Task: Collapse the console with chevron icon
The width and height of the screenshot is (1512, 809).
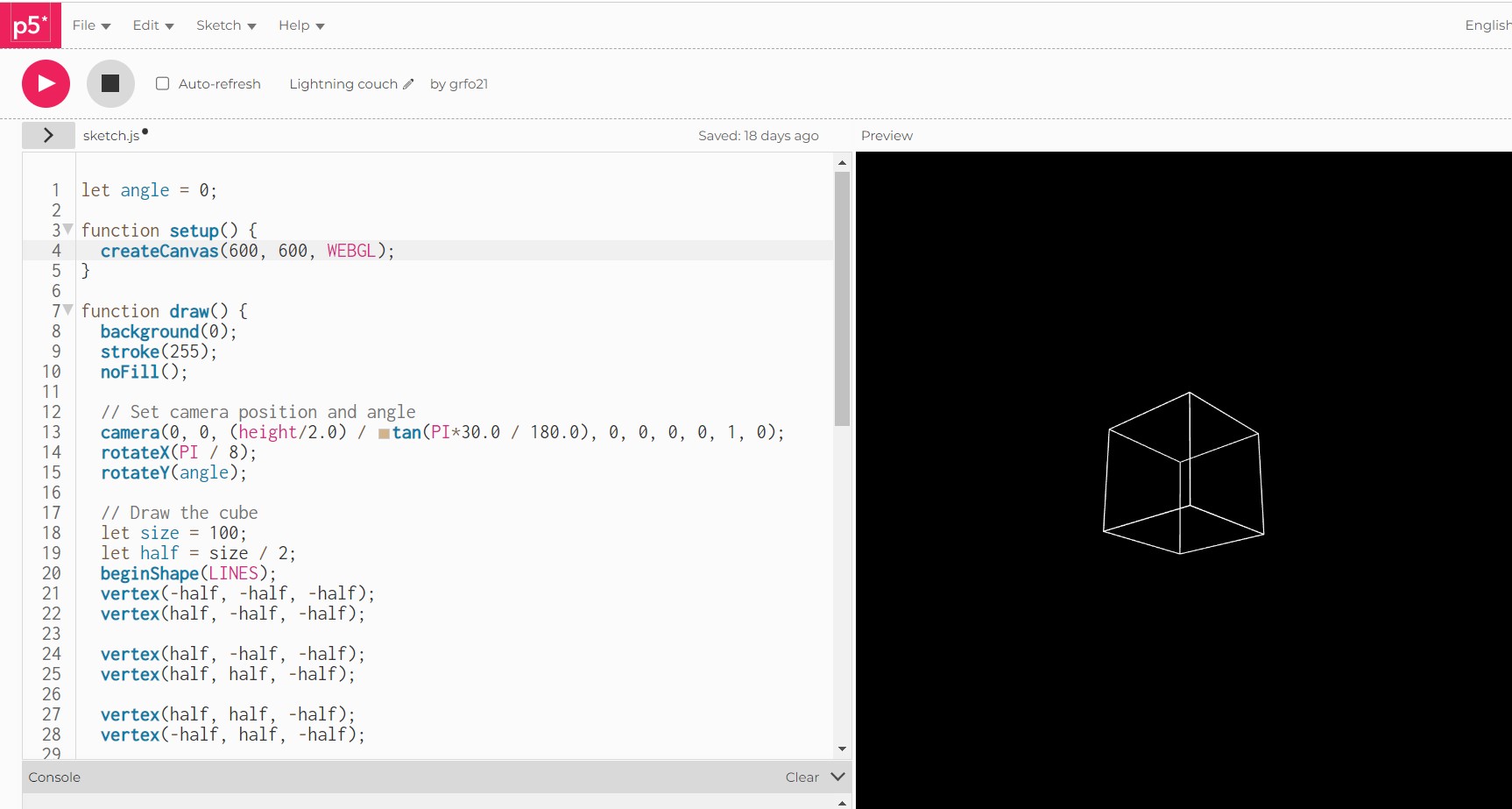Action: click(x=837, y=777)
